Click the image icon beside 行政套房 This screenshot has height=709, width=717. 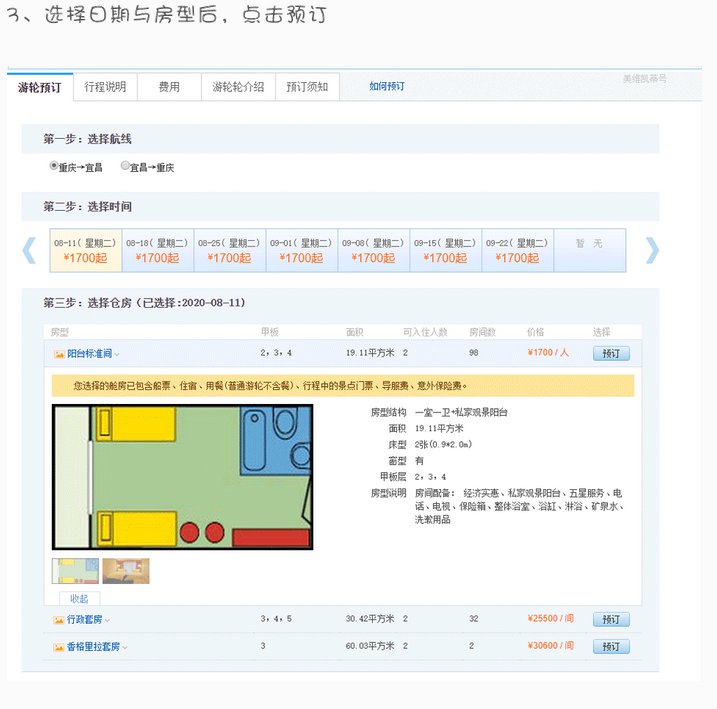tap(59, 620)
